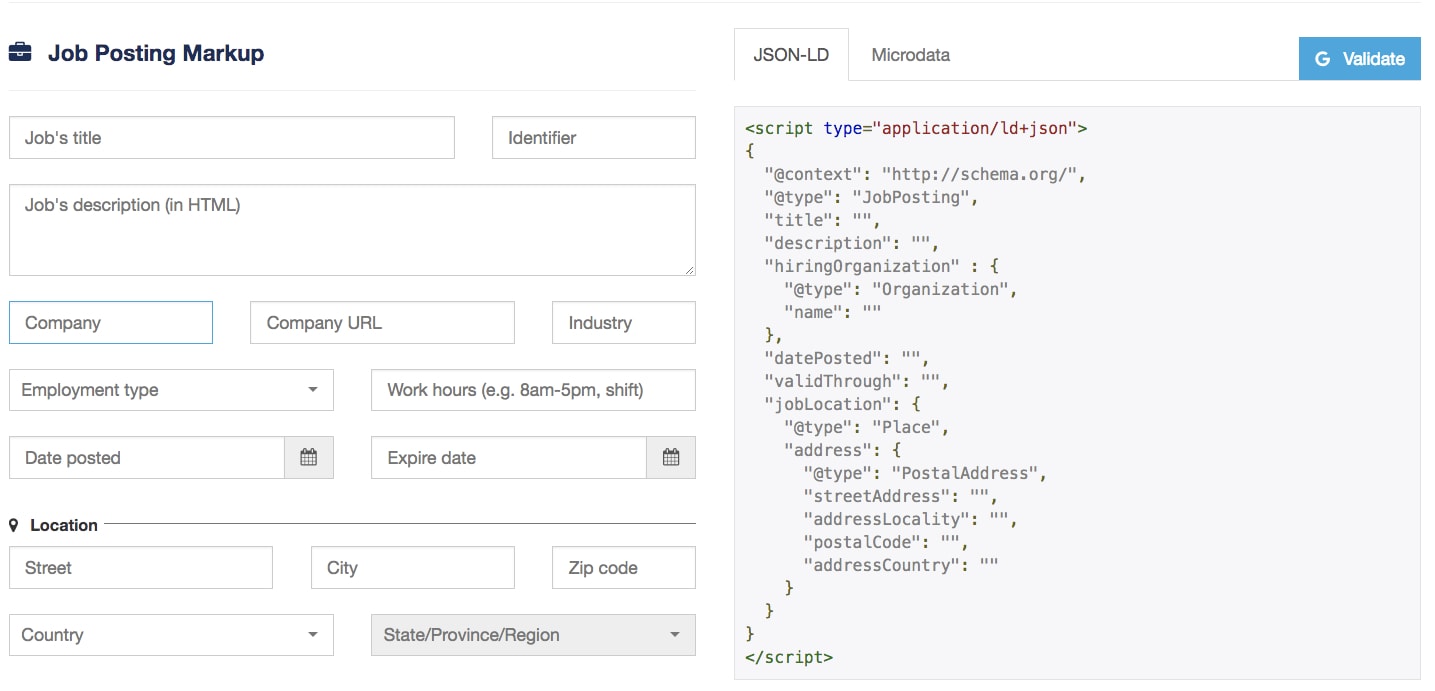The height and width of the screenshot is (691, 1435).
Task: Open the calendar picker for Date posted
Action: tap(309, 457)
